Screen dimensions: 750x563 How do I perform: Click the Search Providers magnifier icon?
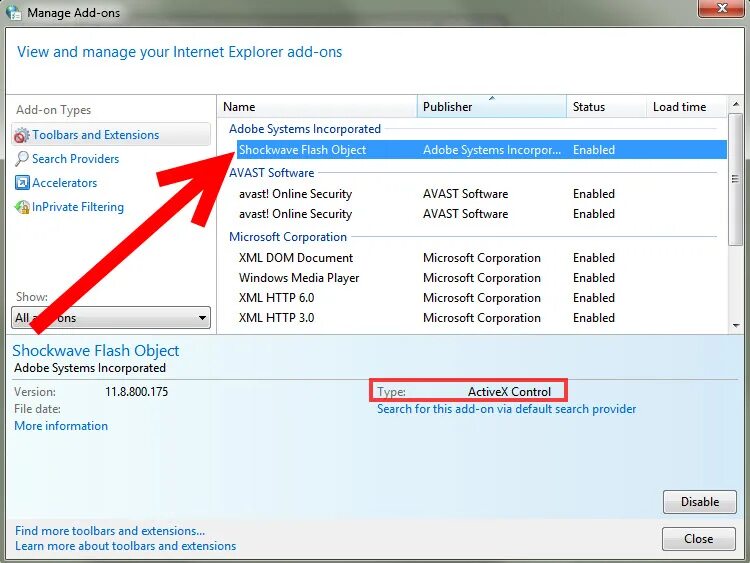(x=22, y=159)
